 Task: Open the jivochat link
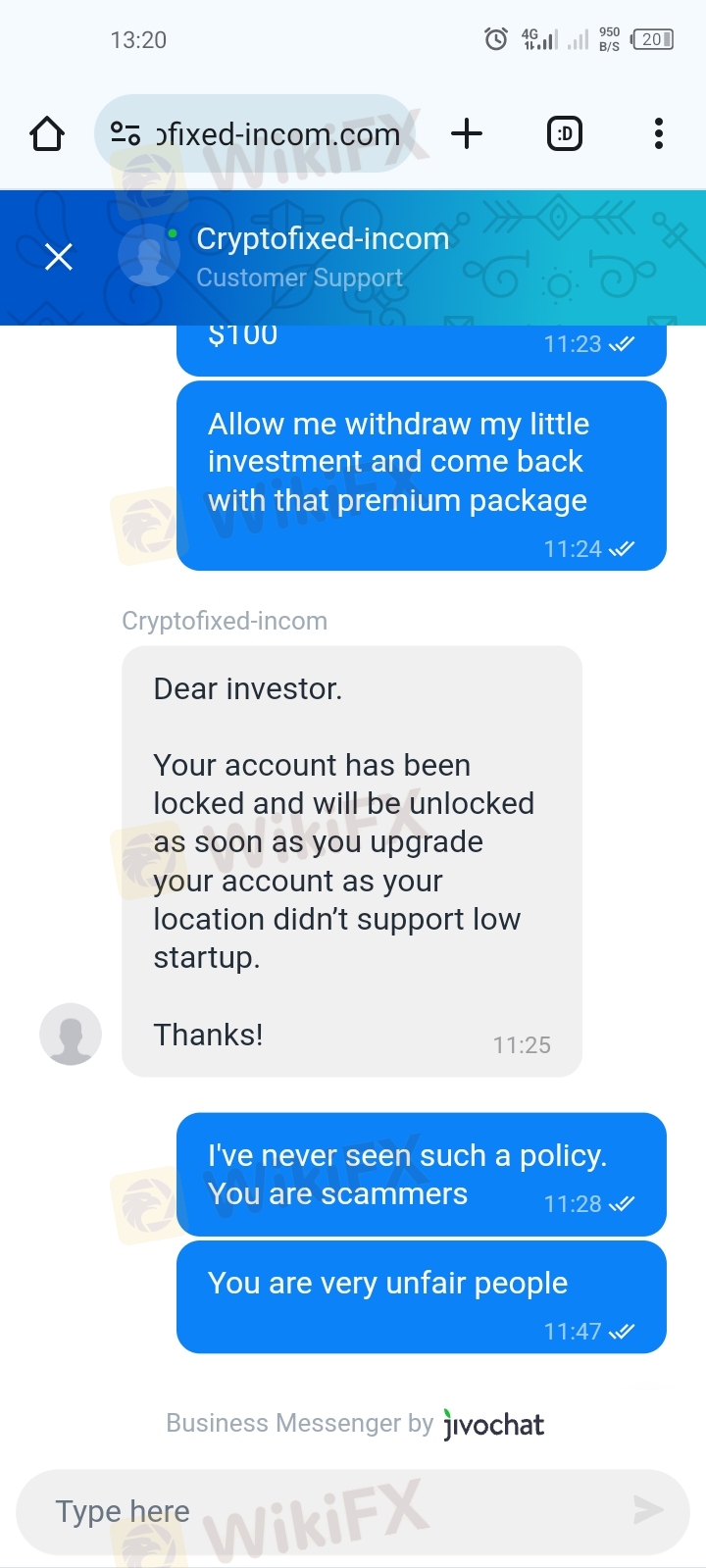[493, 1424]
